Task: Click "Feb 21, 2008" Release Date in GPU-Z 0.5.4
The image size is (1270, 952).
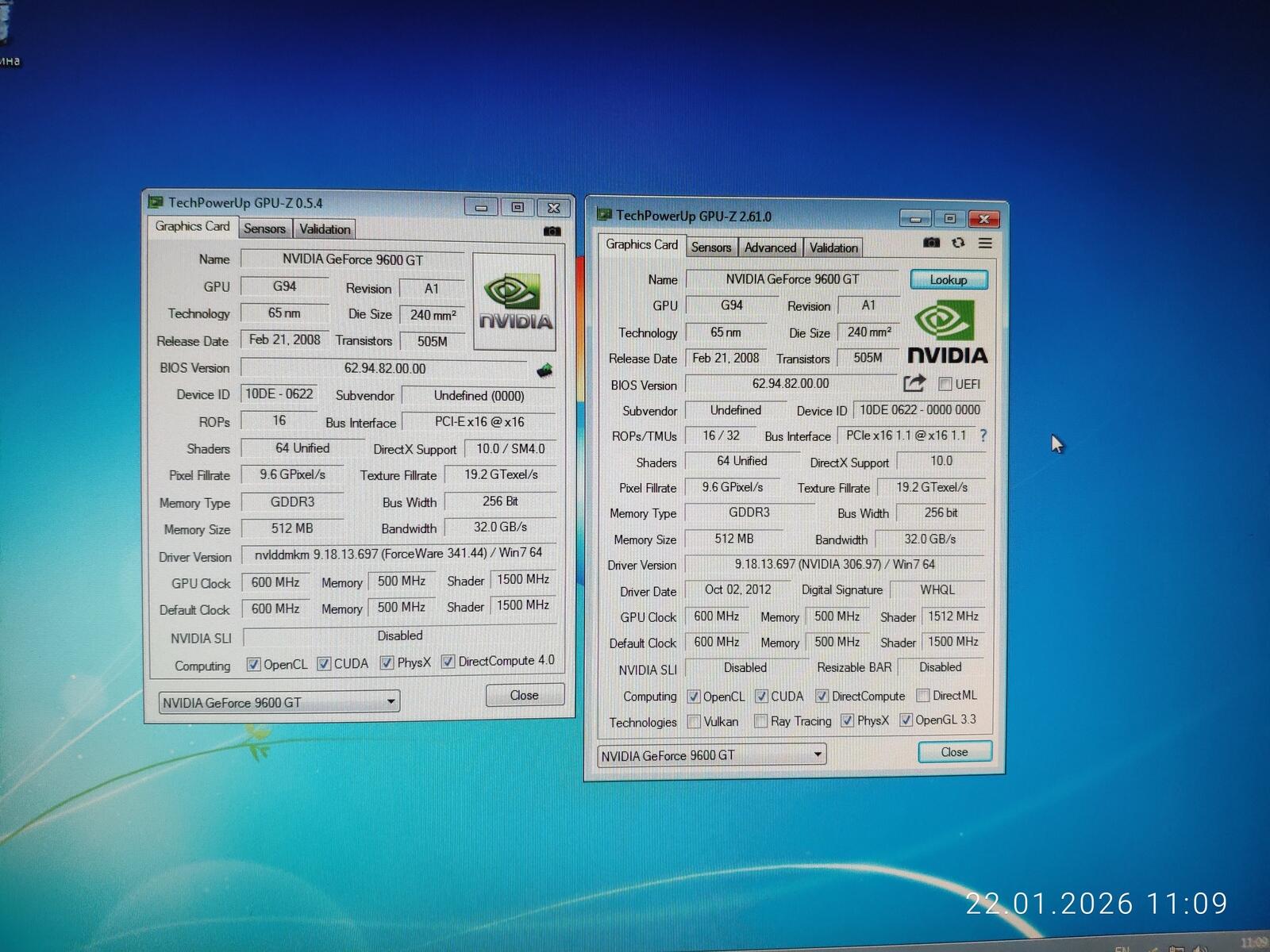Action: (285, 340)
